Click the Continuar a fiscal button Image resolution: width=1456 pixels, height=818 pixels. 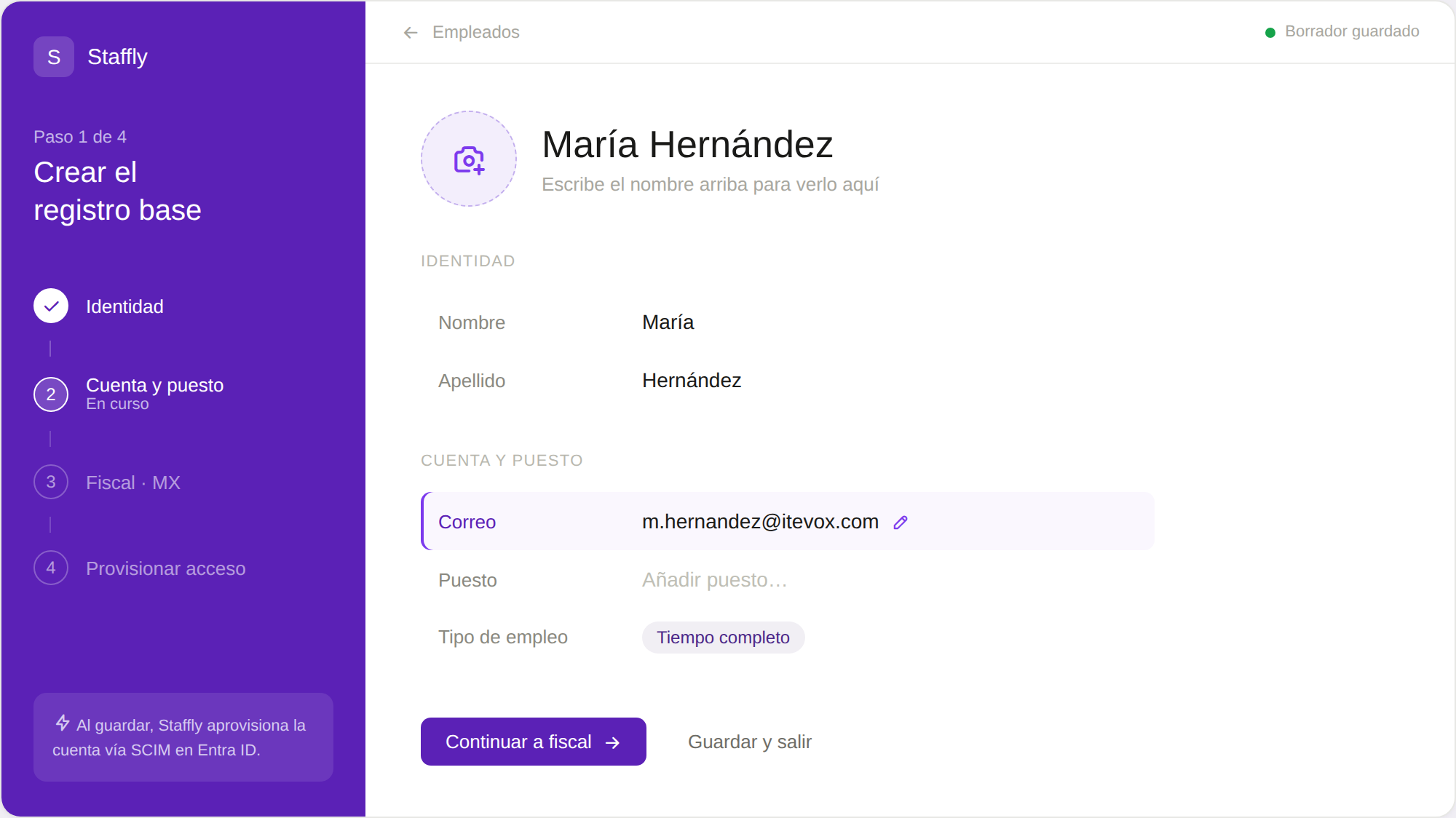click(x=534, y=742)
